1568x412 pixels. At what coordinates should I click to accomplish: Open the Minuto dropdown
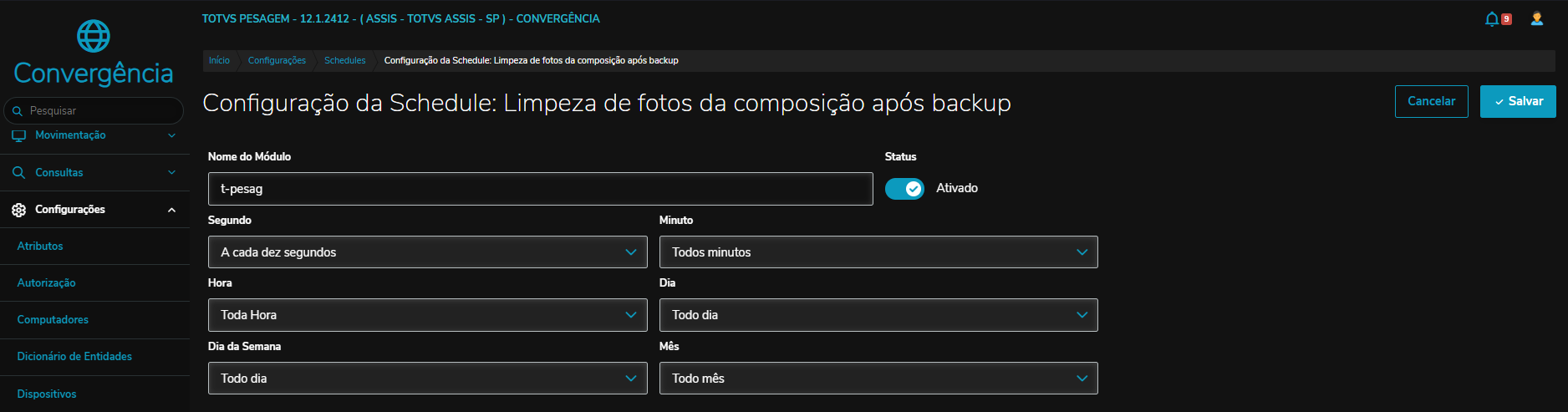pos(878,252)
